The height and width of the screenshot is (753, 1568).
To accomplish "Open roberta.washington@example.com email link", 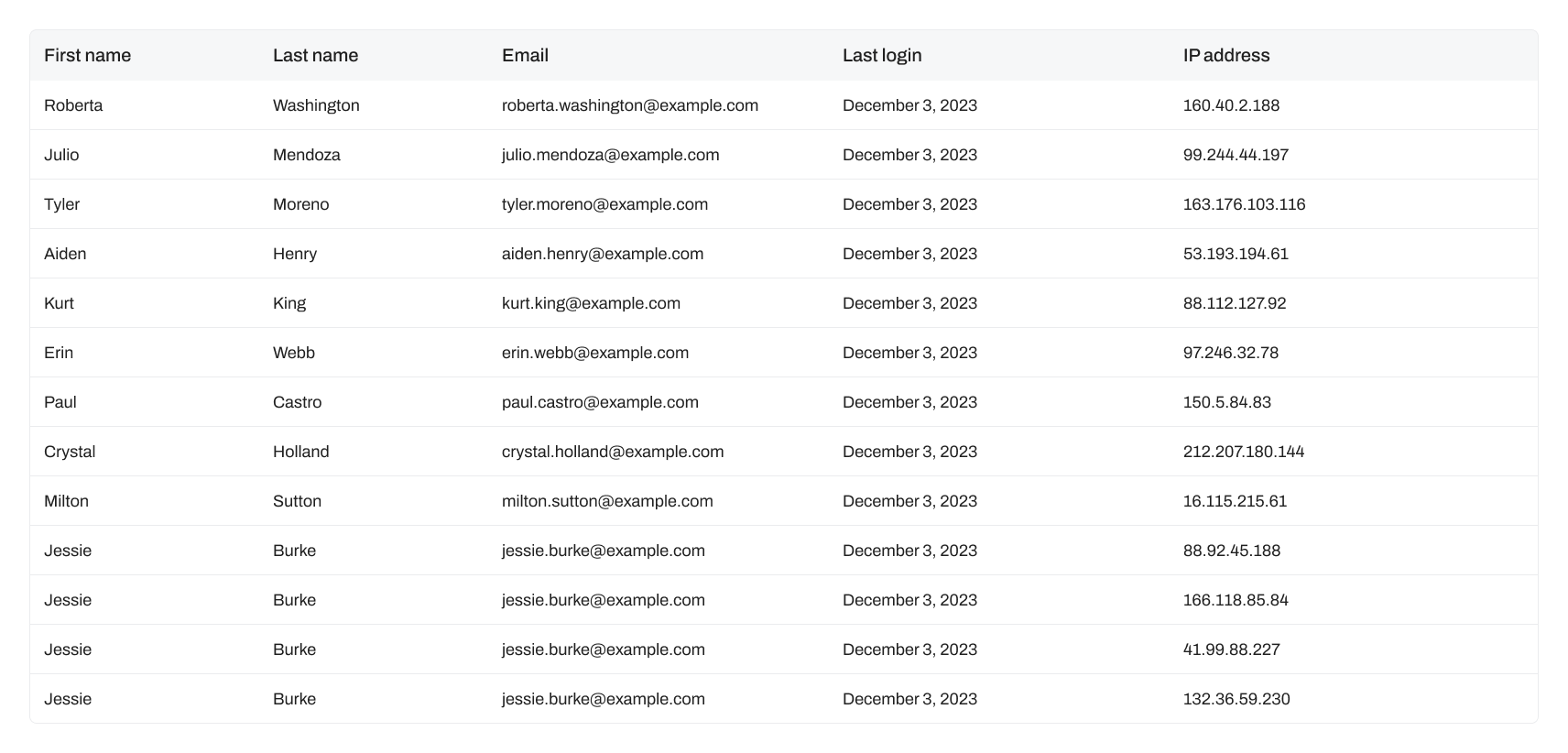I will click(x=629, y=105).
